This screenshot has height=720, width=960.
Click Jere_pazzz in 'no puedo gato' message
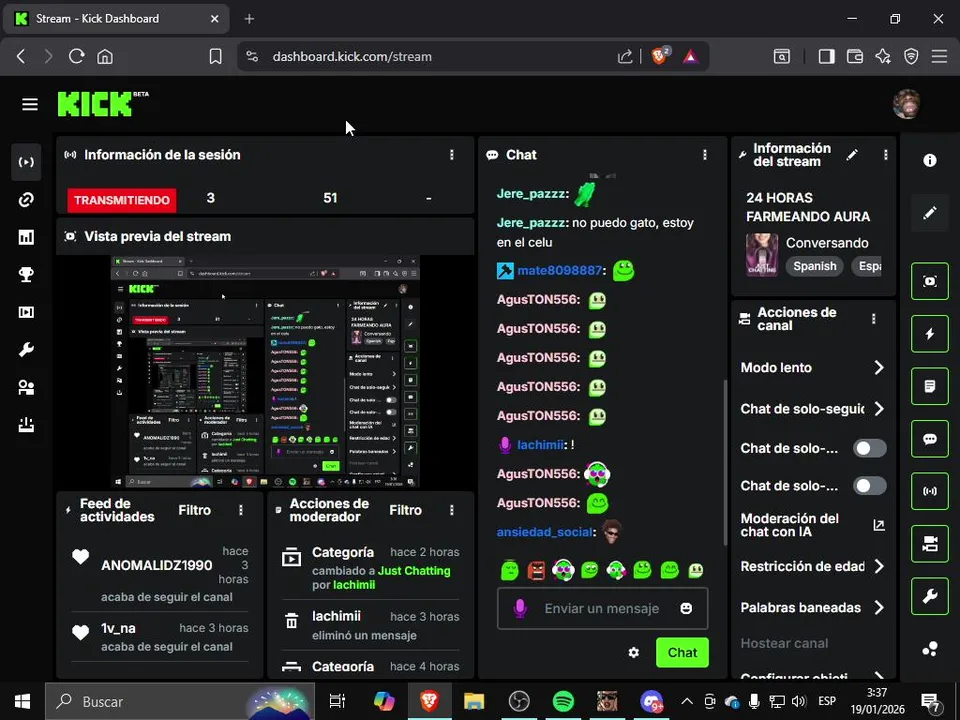531,223
